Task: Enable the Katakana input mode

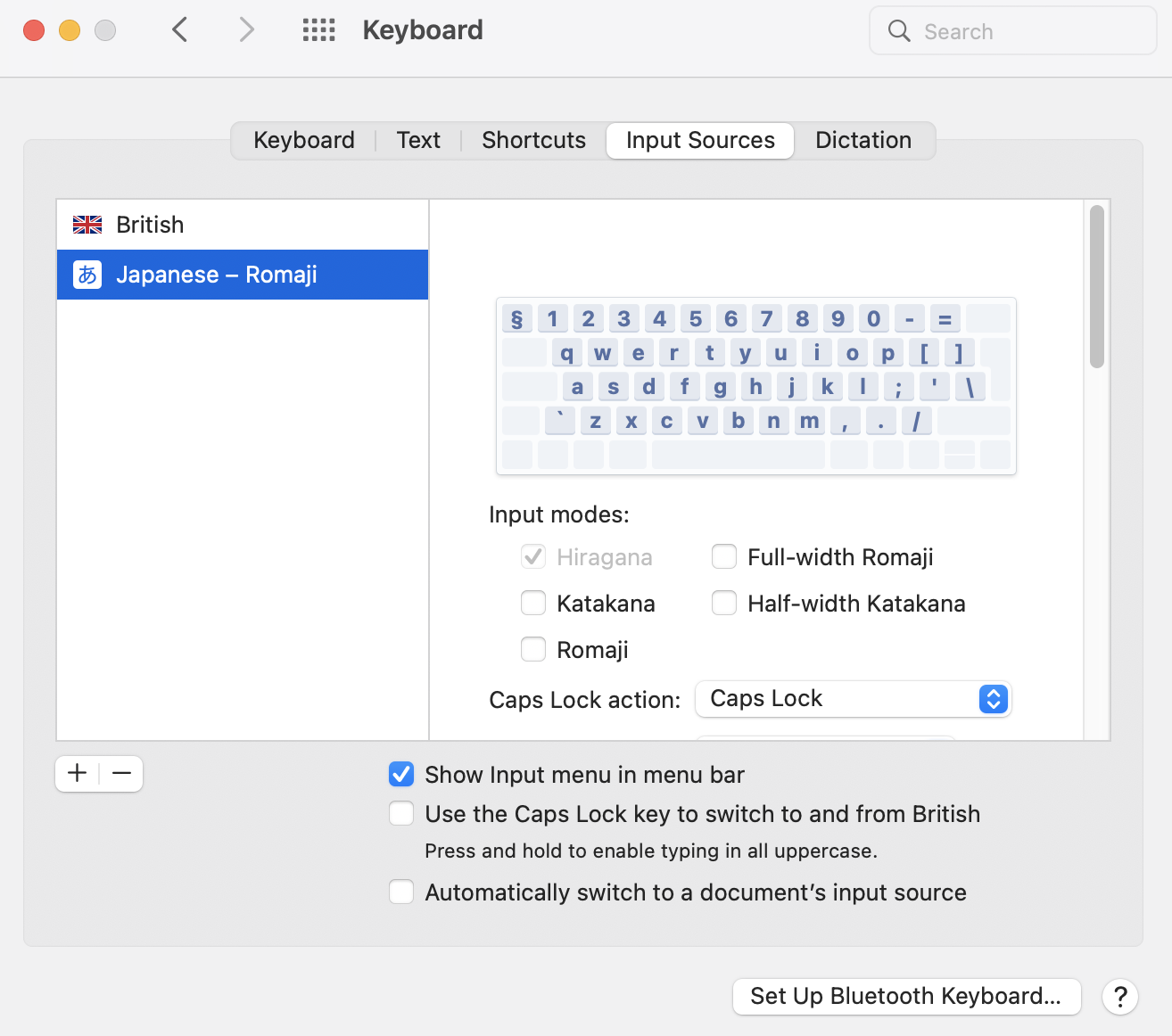Action: point(533,604)
